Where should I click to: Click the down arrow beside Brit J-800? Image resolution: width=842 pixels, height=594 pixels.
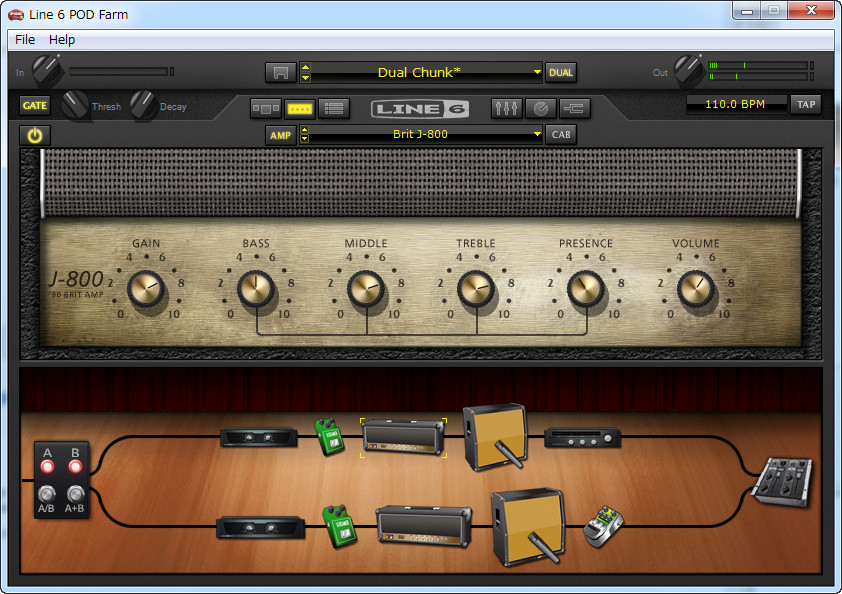[x=304, y=139]
